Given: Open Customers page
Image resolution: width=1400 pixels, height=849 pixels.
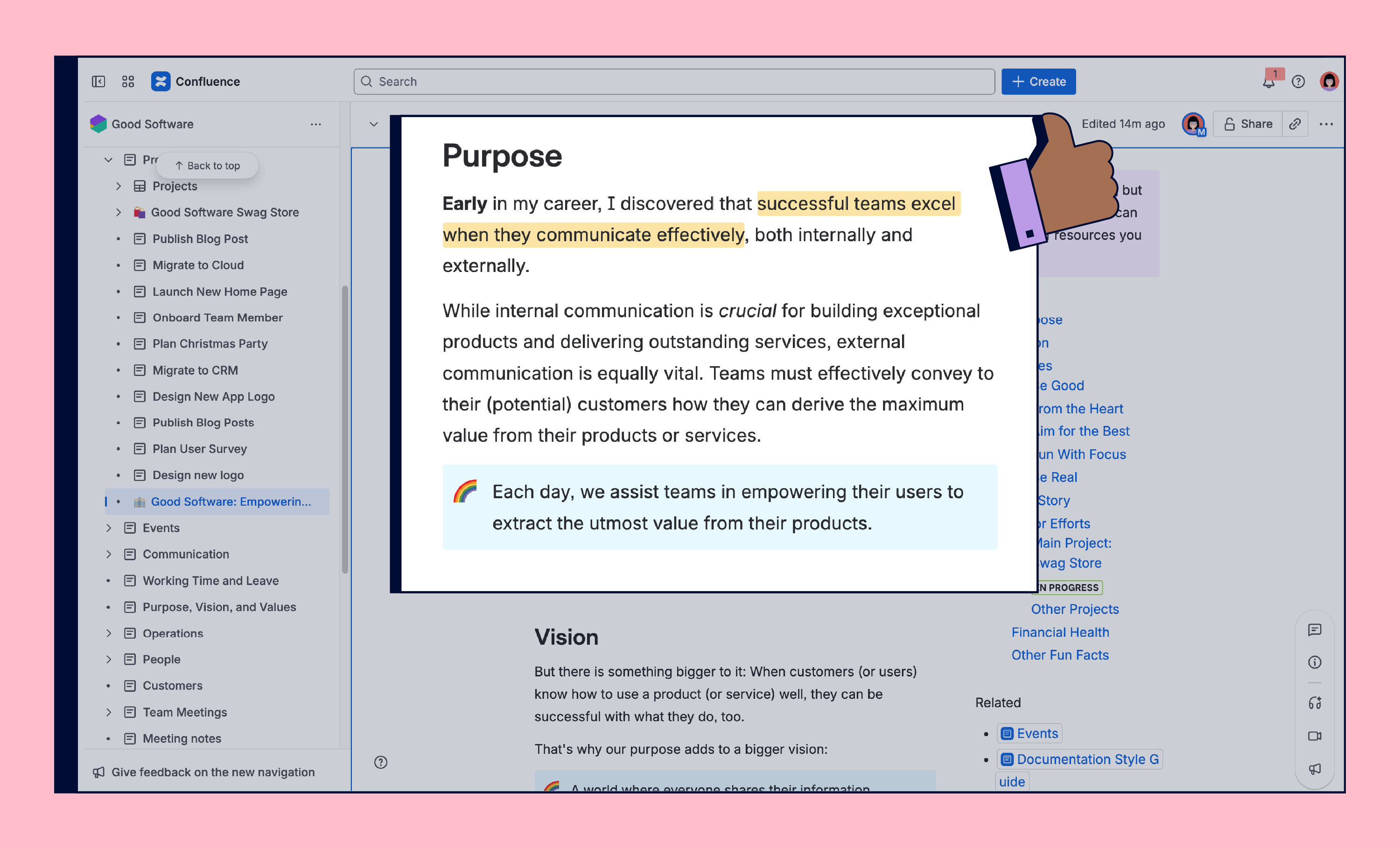Looking at the screenshot, I should 173,686.
